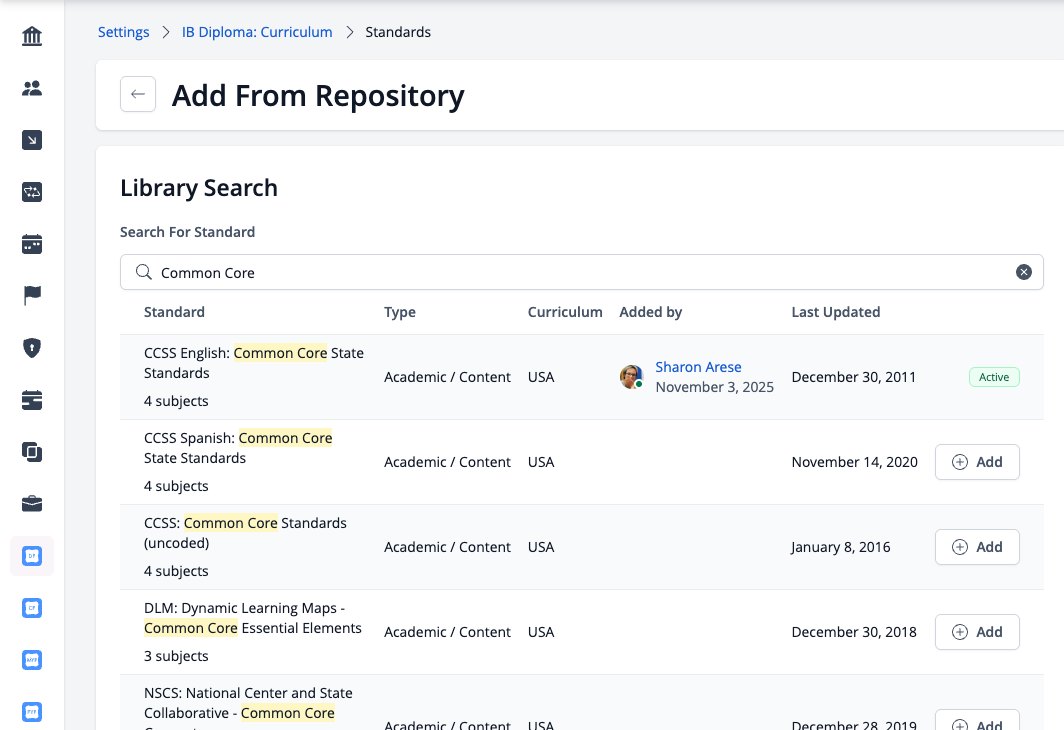This screenshot has width=1064, height=730.
Task: Click Academic / Content in CCSS English row
Action: (447, 377)
